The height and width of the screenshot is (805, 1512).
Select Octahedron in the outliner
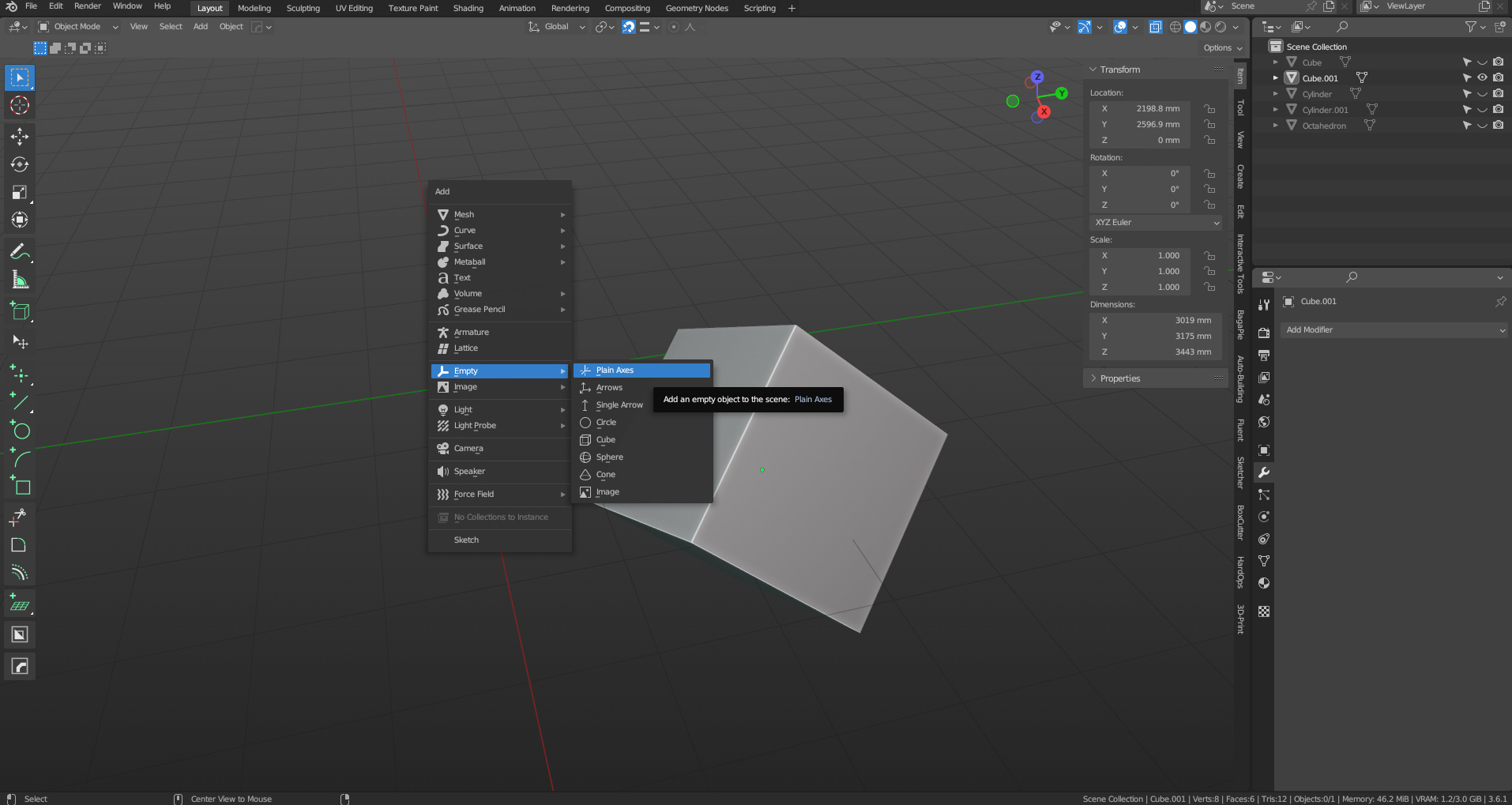tap(1324, 126)
